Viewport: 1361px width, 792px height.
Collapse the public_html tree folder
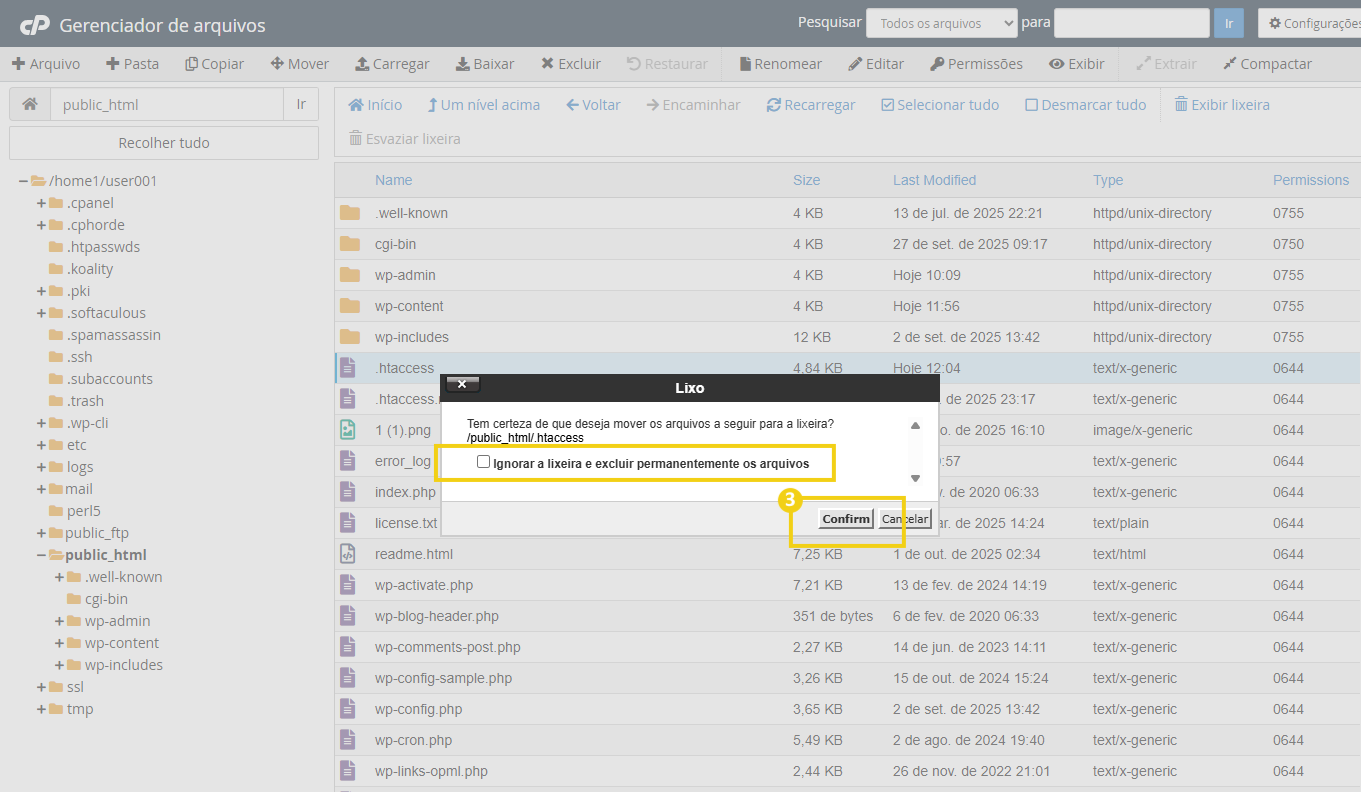pyautogui.click(x=42, y=555)
